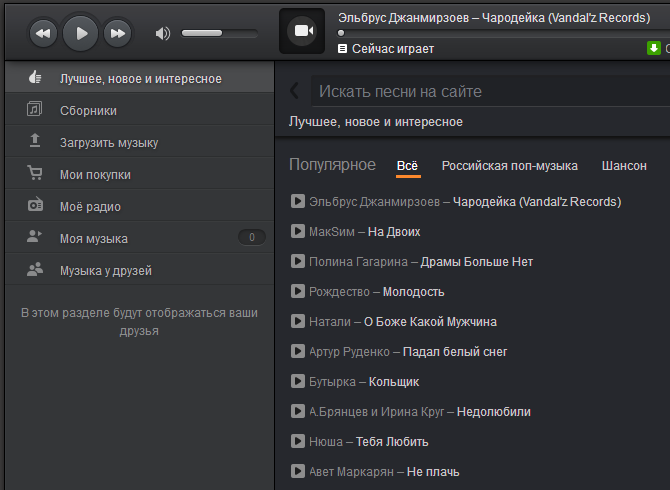This screenshot has width=670, height=490.
Task: Play 'Бутырка – Кольщик' via play icon
Action: 298,381
